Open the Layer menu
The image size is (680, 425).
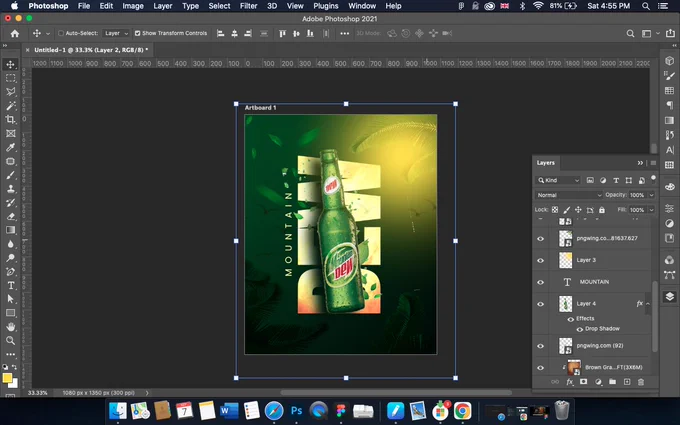163,6
